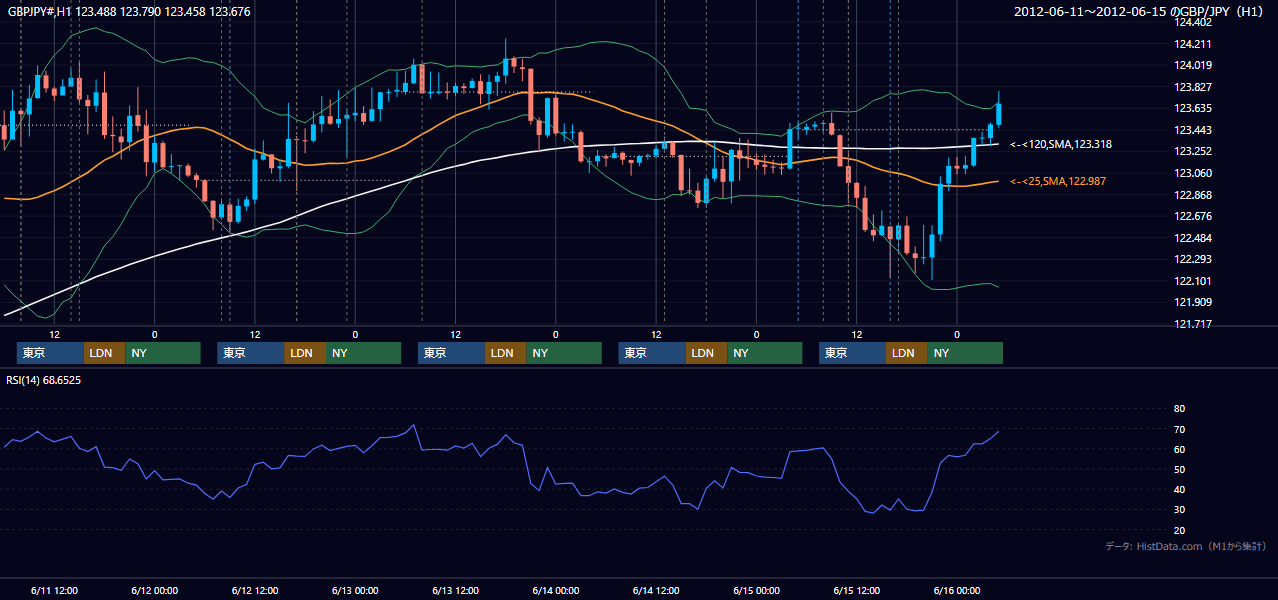This screenshot has height=600, width=1278.
Task: Click the rightmost NY session box
Action: coord(965,353)
